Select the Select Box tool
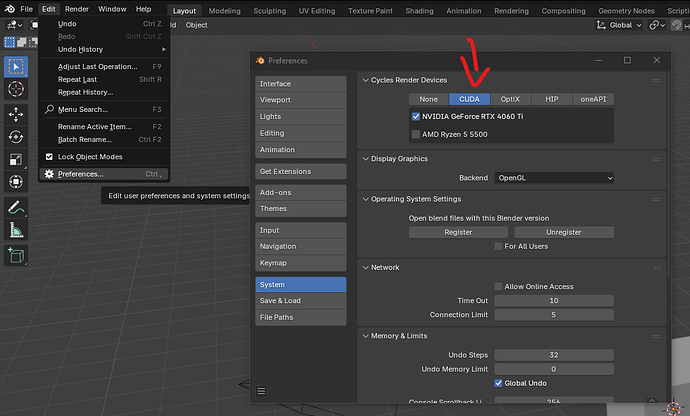 (16, 67)
